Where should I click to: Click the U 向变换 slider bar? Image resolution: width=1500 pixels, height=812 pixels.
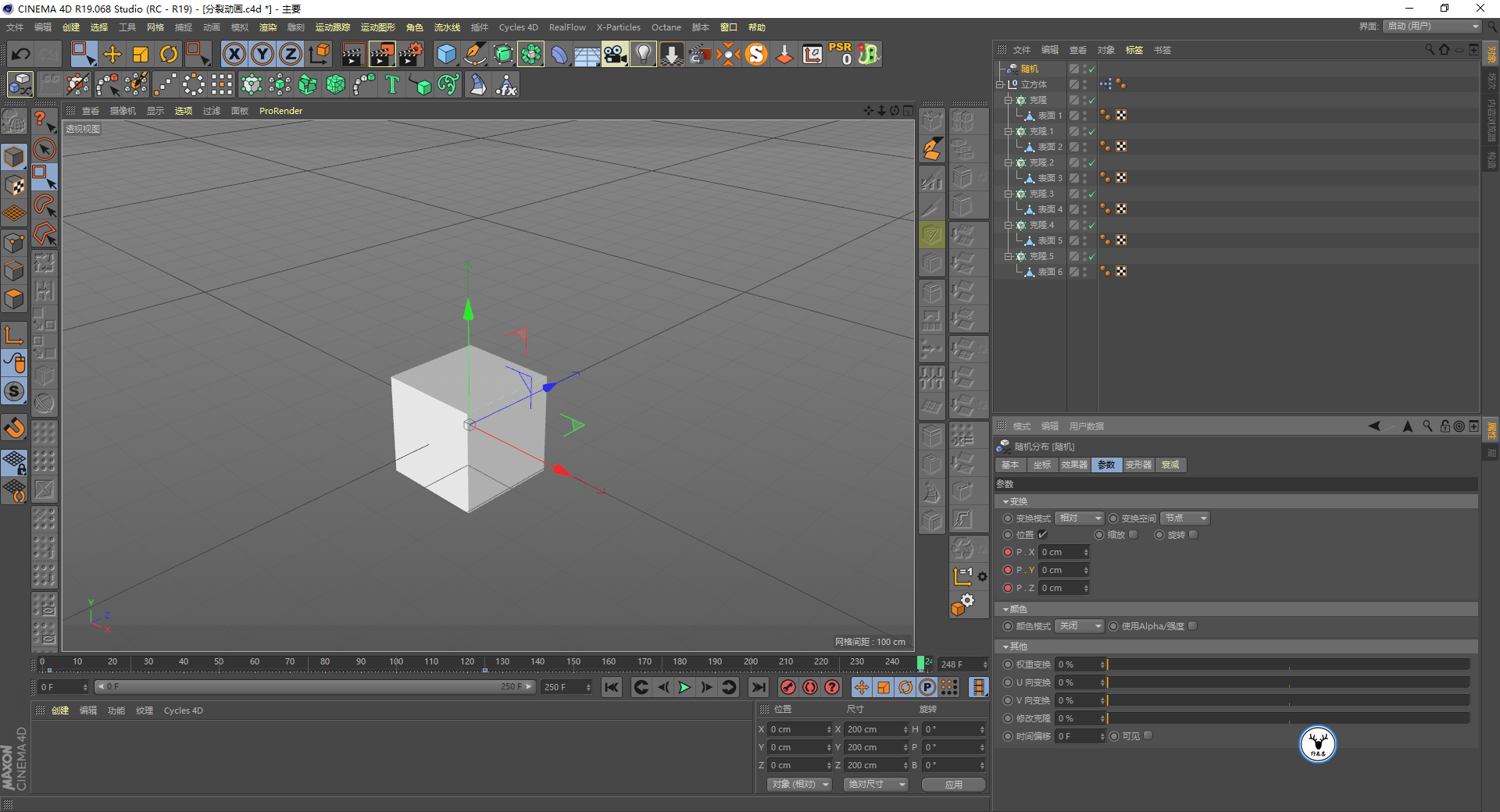point(1288,682)
